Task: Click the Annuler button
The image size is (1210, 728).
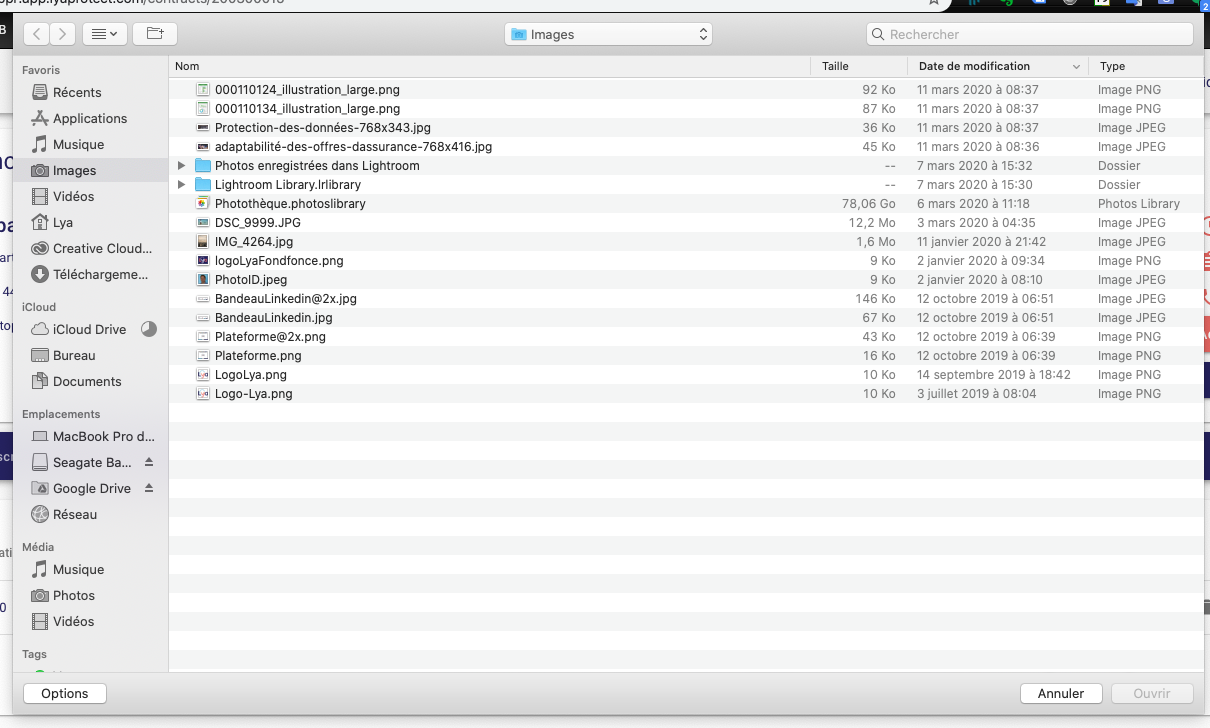Action: point(1060,693)
